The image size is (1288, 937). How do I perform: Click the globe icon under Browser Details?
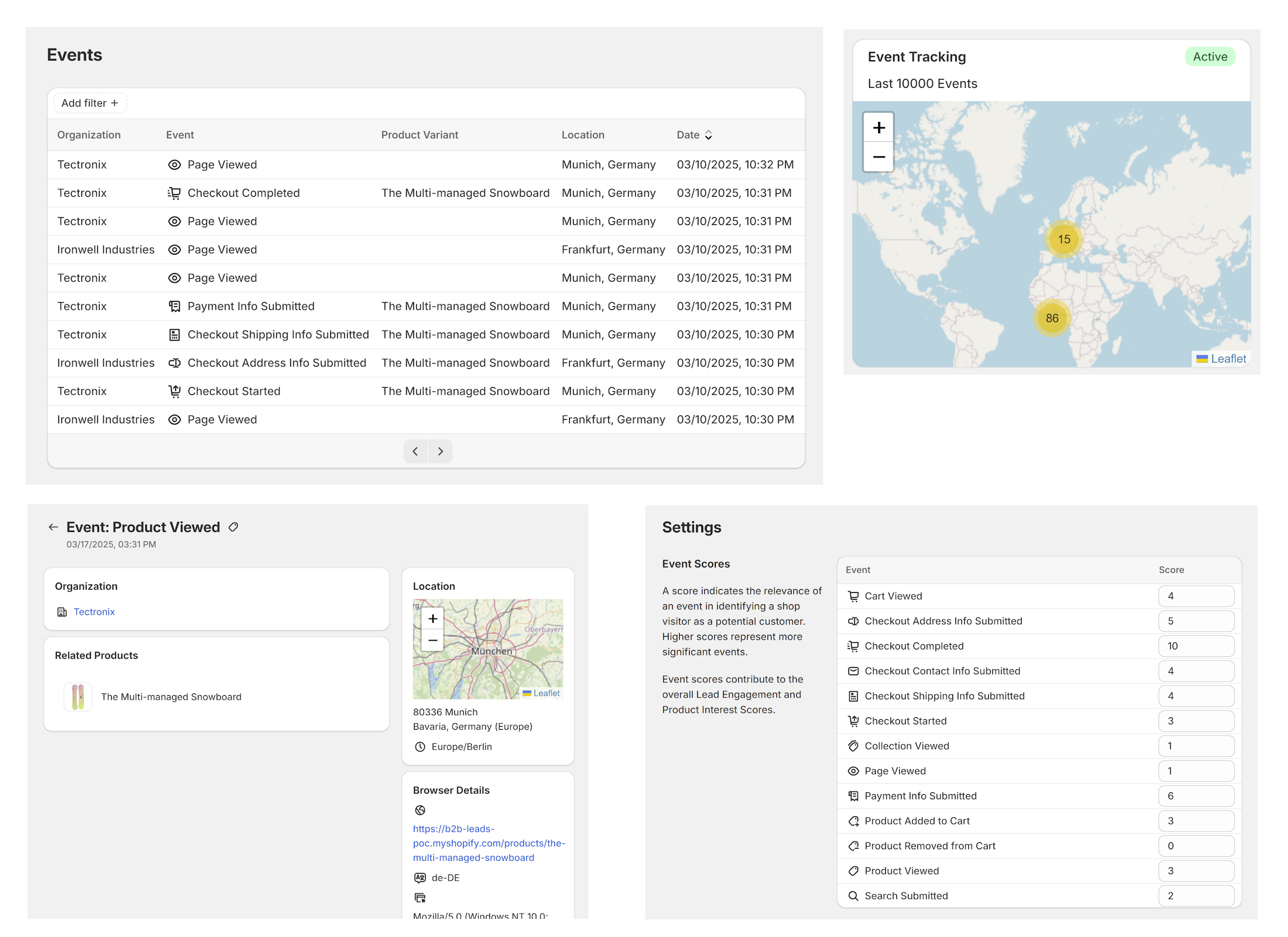point(420,810)
